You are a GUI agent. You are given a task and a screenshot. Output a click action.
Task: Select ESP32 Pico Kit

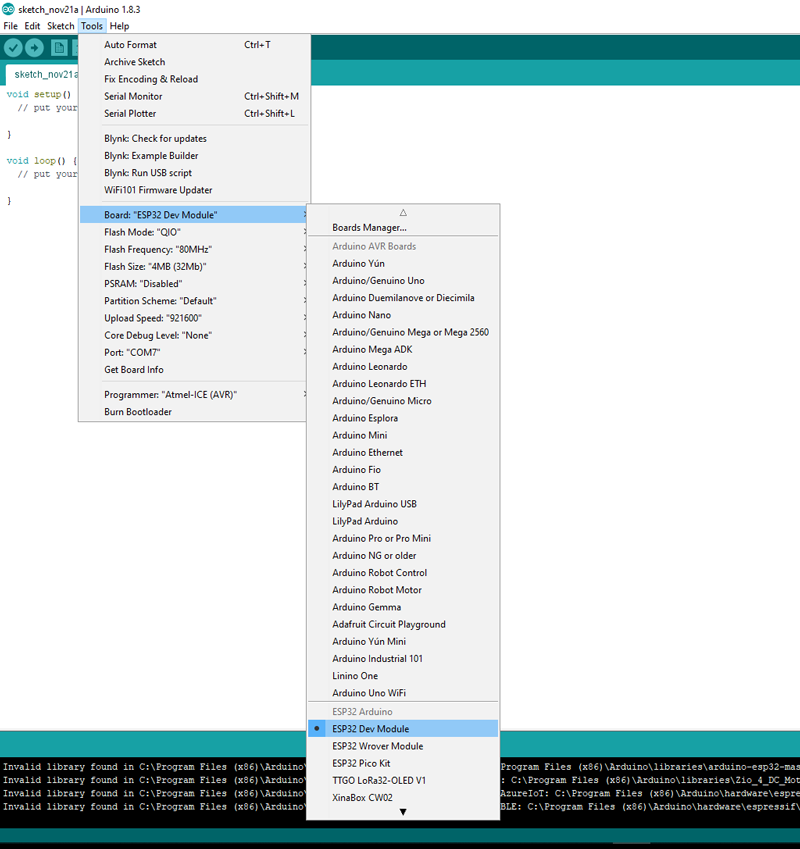(403, 763)
